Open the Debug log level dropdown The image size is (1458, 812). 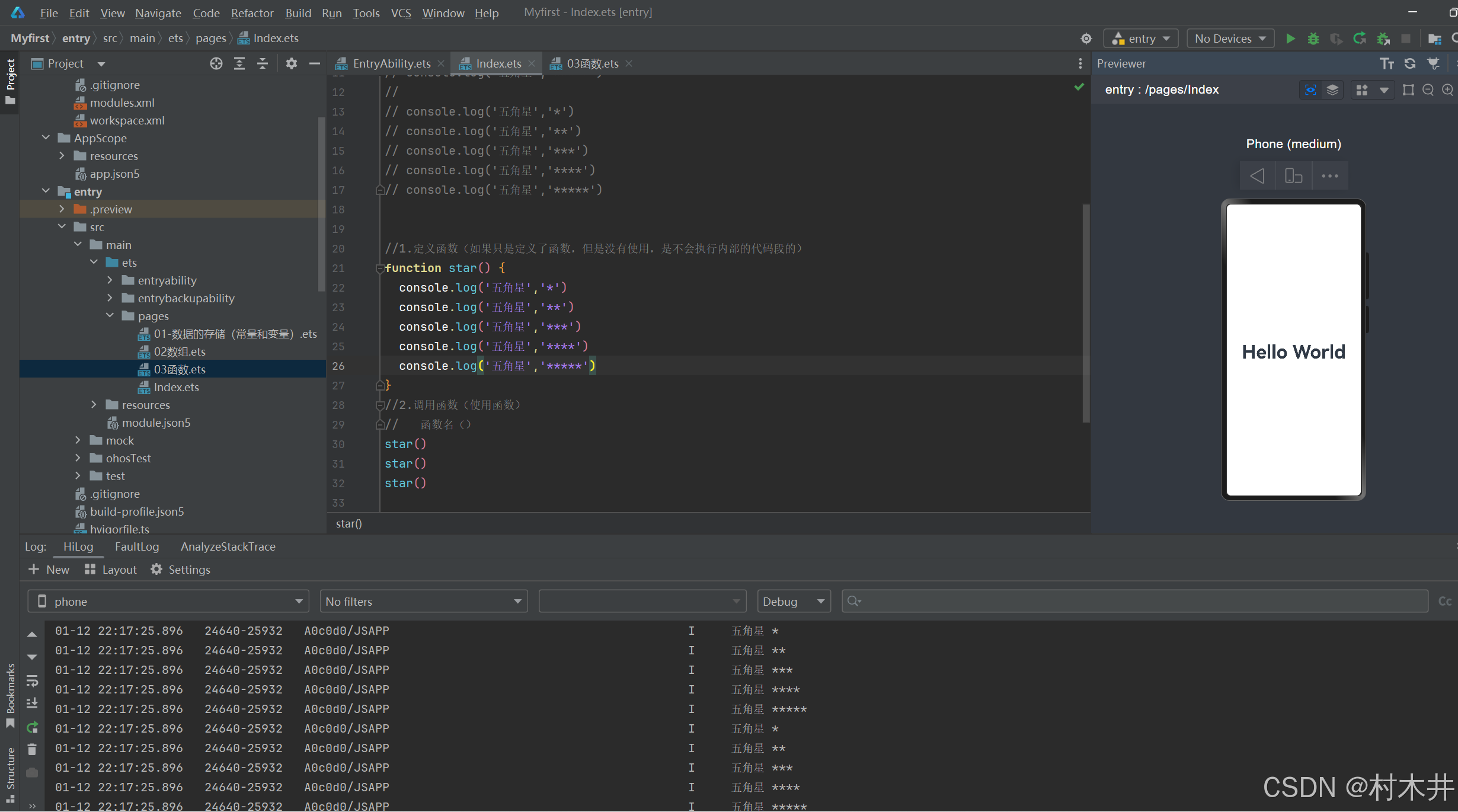(794, 601)
